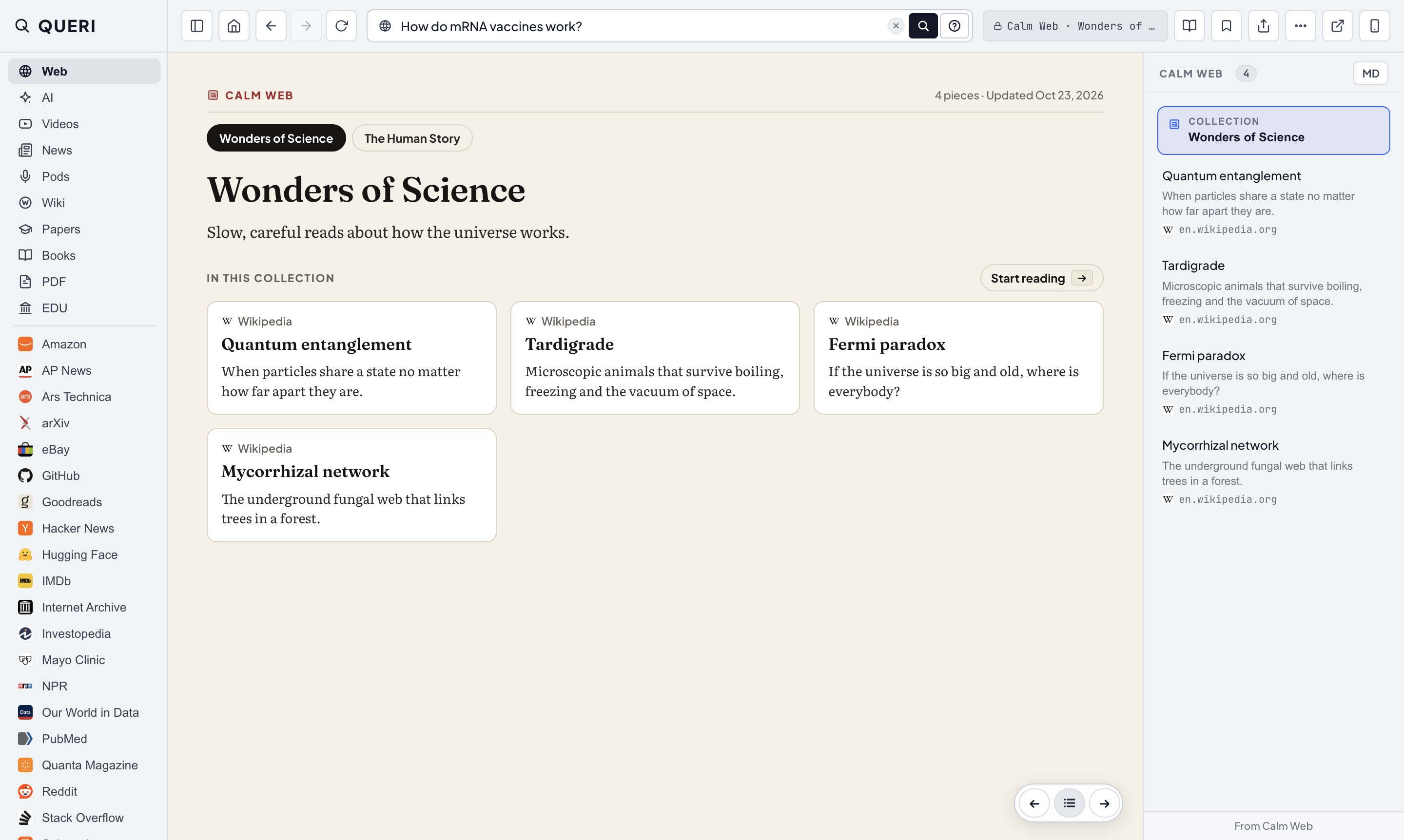The height and width of the screenshot is (840, 1404).
Task: Select the Wonders of Science tab
Action: coord(276,138)
